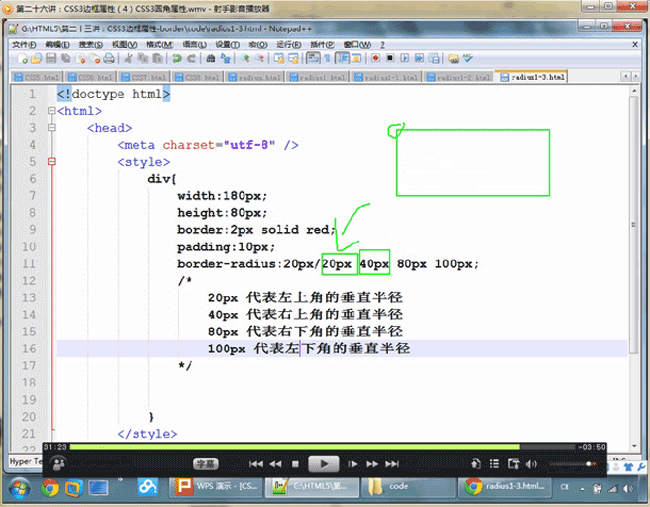This screenshot has width=650, height=507.
Task: Click the Redo arrow icon
Action: [191, 58]
